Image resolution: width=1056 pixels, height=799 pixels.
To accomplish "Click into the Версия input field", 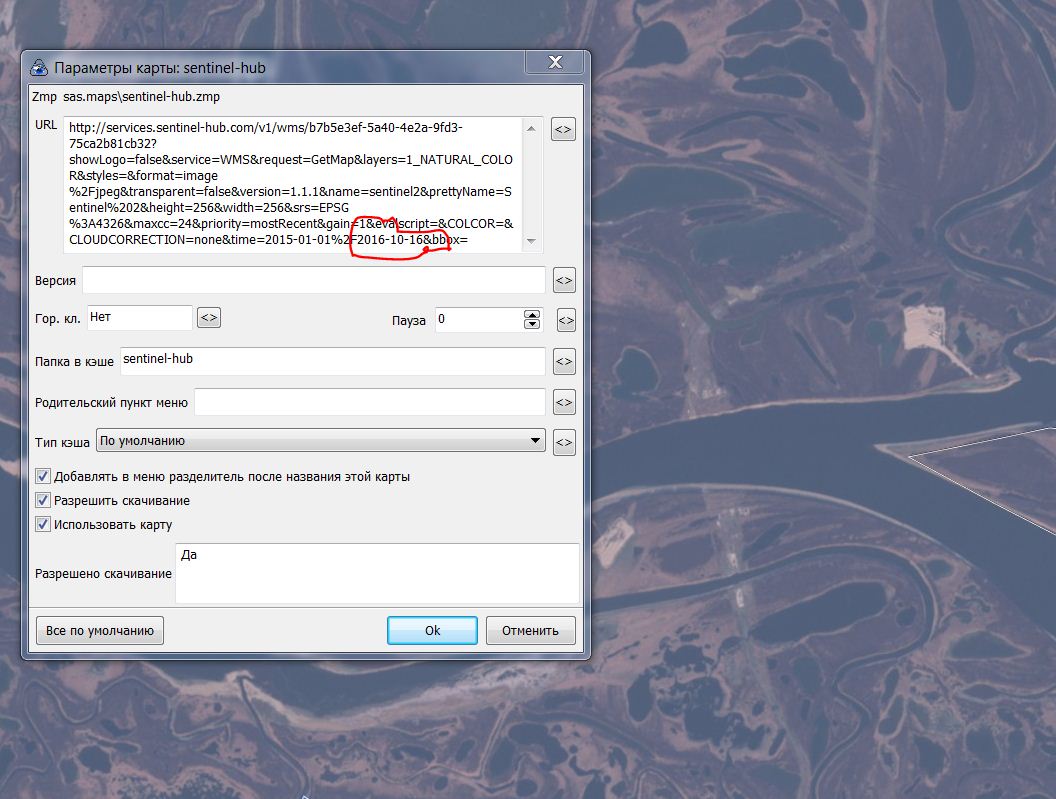I will [314, 281].
